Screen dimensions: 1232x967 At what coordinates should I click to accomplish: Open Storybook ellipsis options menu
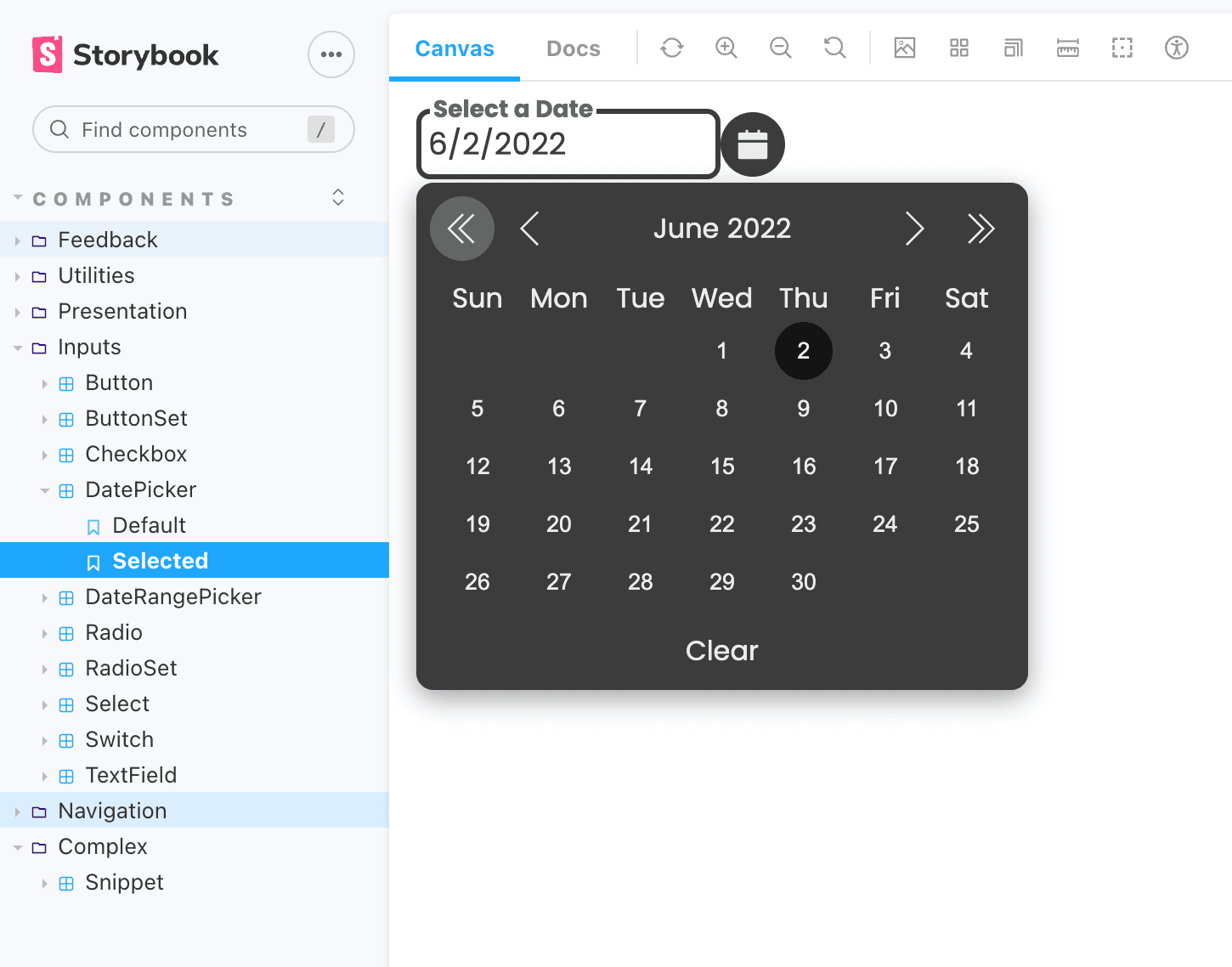(x=331, y=54)
